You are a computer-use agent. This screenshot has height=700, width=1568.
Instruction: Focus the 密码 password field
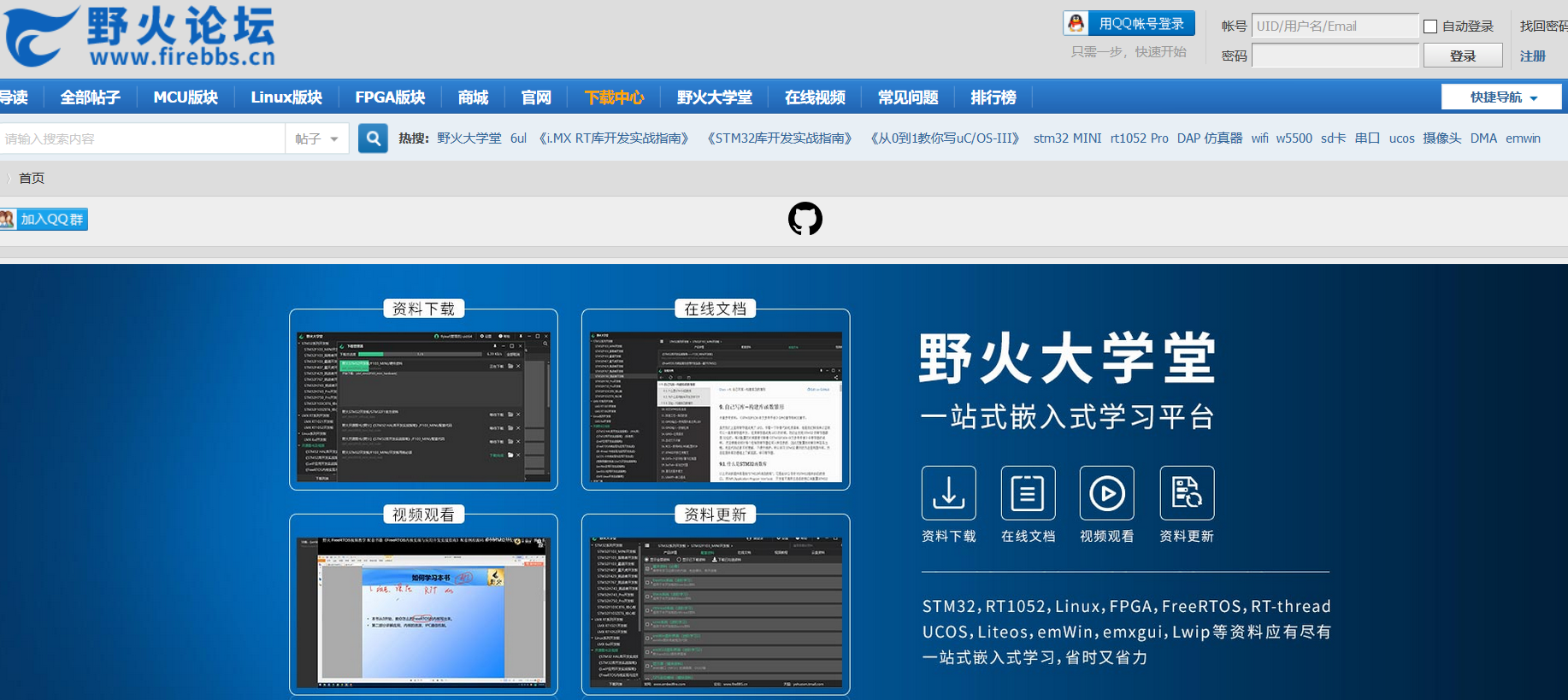[1335, 56]
